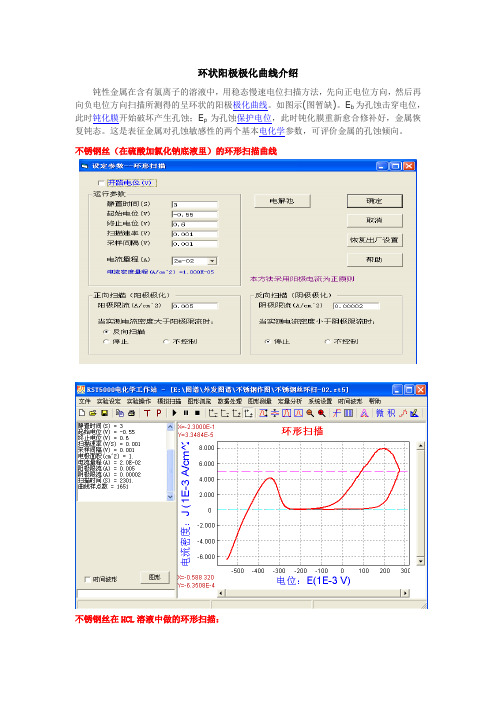Open the 文件 menu
496x702 pixels.
[x=84, y=401]
